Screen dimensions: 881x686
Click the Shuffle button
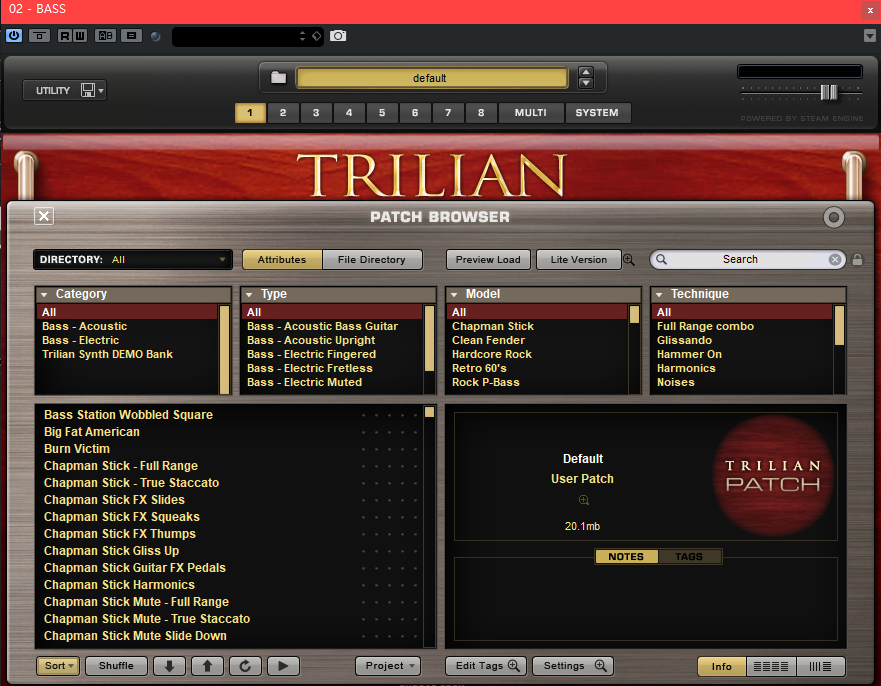pos(116,665)
